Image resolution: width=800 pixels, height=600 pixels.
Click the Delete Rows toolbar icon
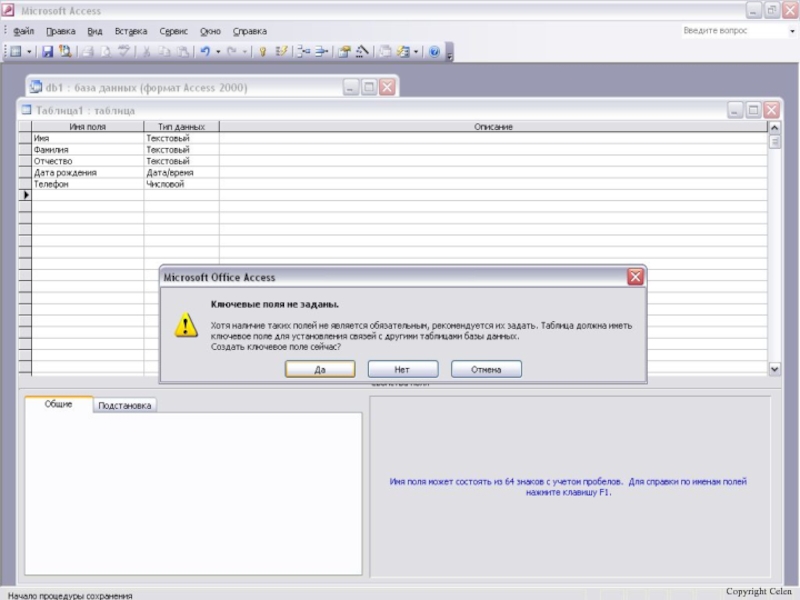pyautogui.click(x=321, y=51)
